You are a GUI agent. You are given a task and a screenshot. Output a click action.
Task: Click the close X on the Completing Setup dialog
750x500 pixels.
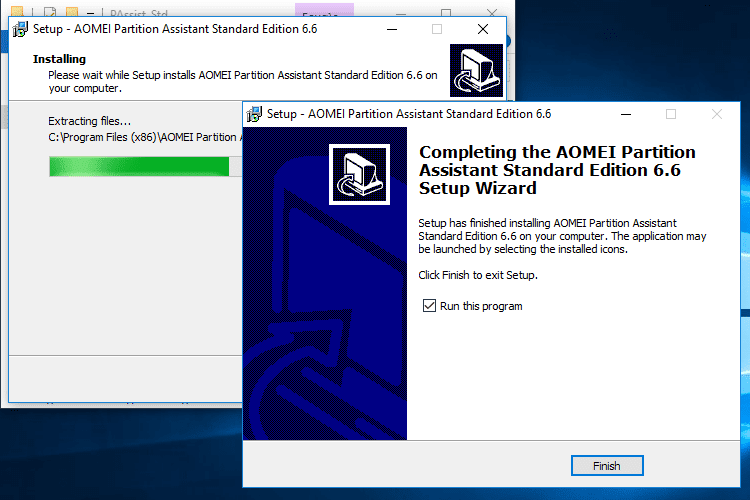pos(716,114)
